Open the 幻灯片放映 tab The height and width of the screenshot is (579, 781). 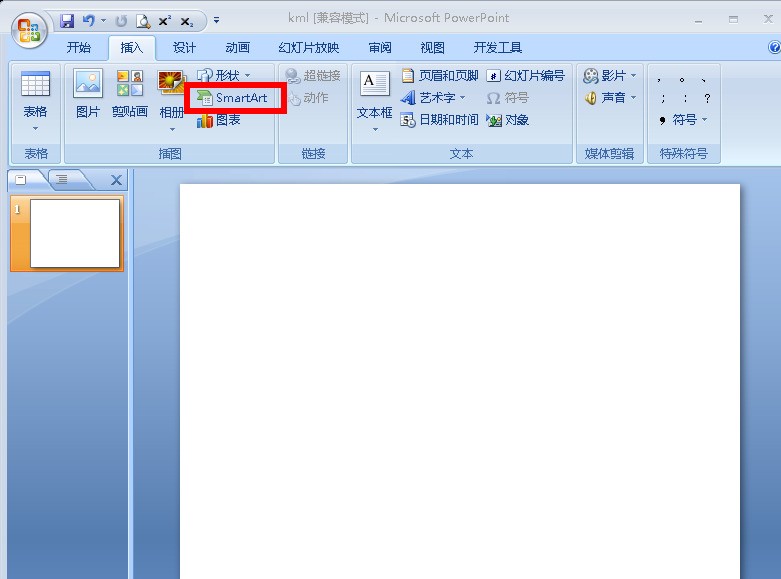tap(309, 48)
